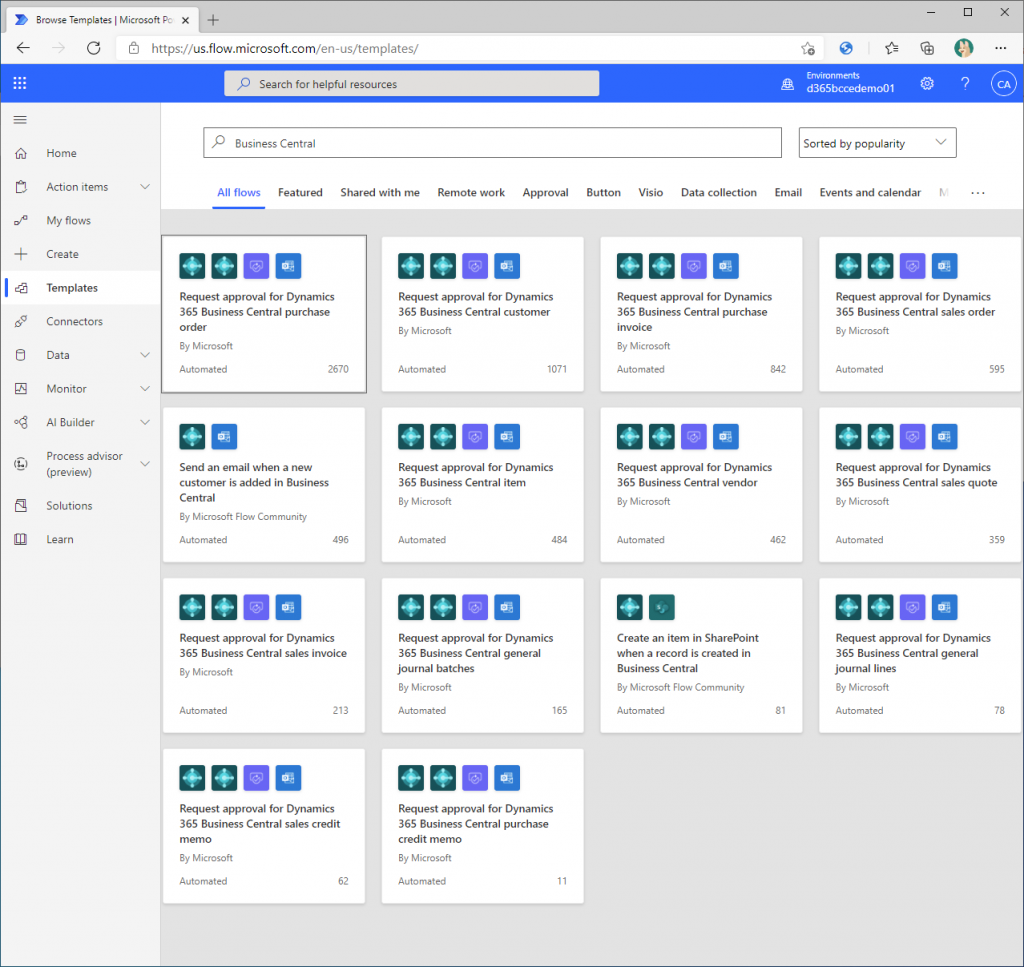Image resolution: width=1024 pixels, height=967 pixels.
Task: Open the sales invoice approval template
Action: point(264,655)
